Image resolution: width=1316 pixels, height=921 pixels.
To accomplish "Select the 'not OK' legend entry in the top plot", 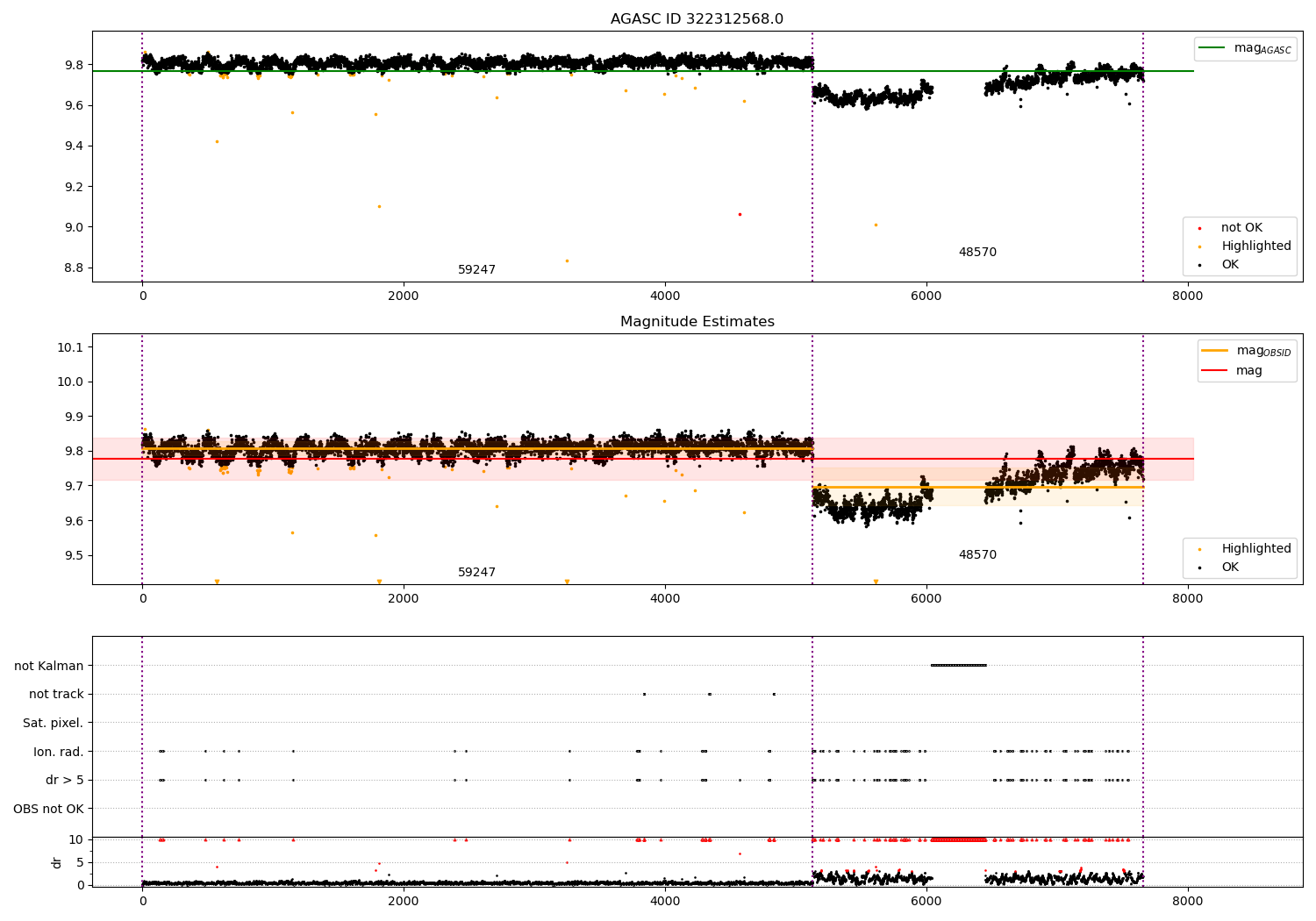I will point(1241,228).
